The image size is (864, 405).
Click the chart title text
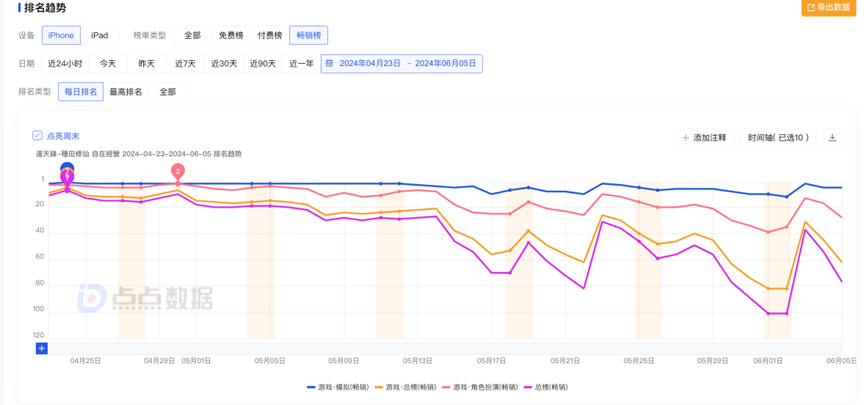point(139,154)
